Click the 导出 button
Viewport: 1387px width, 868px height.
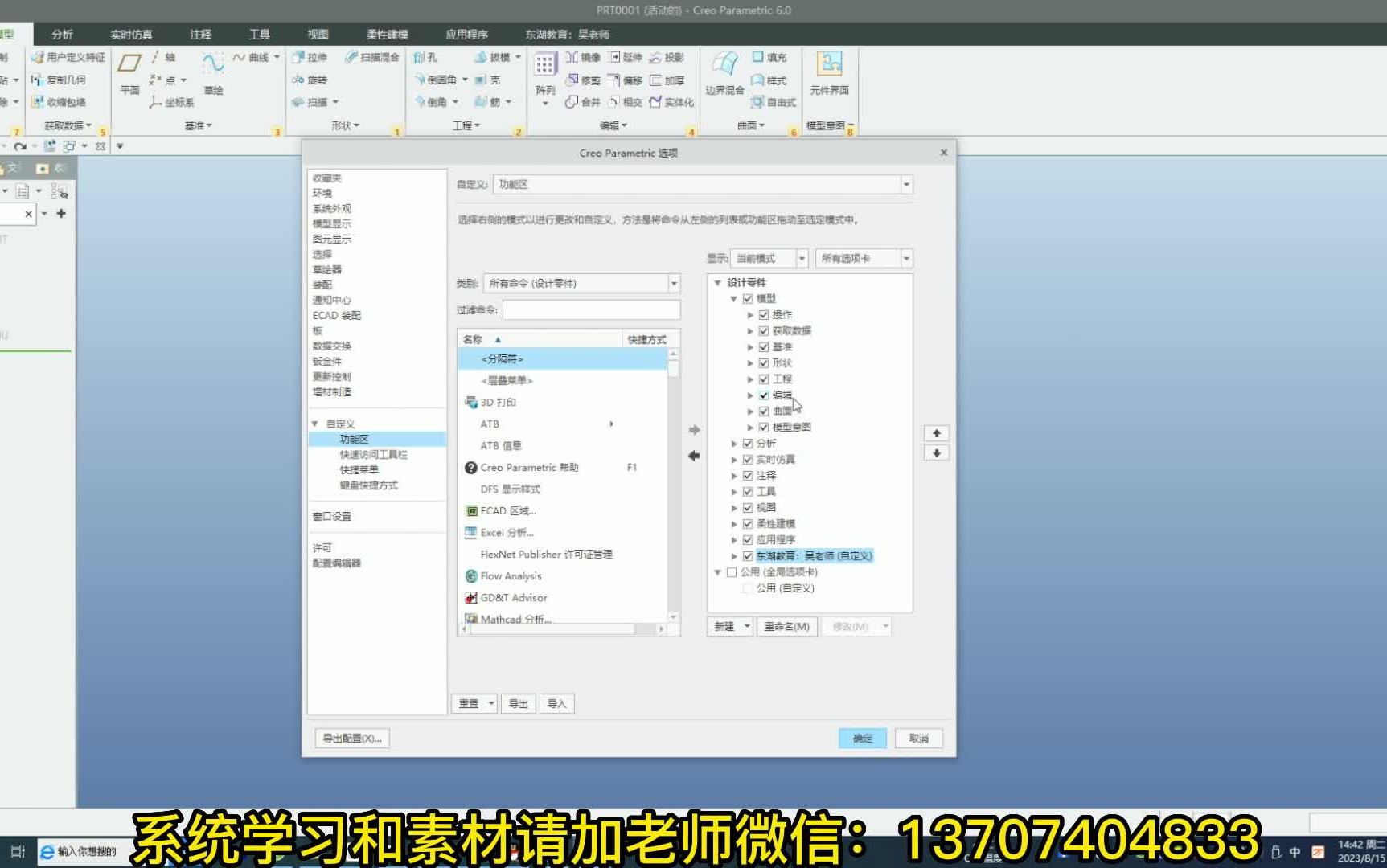[518, 703]
